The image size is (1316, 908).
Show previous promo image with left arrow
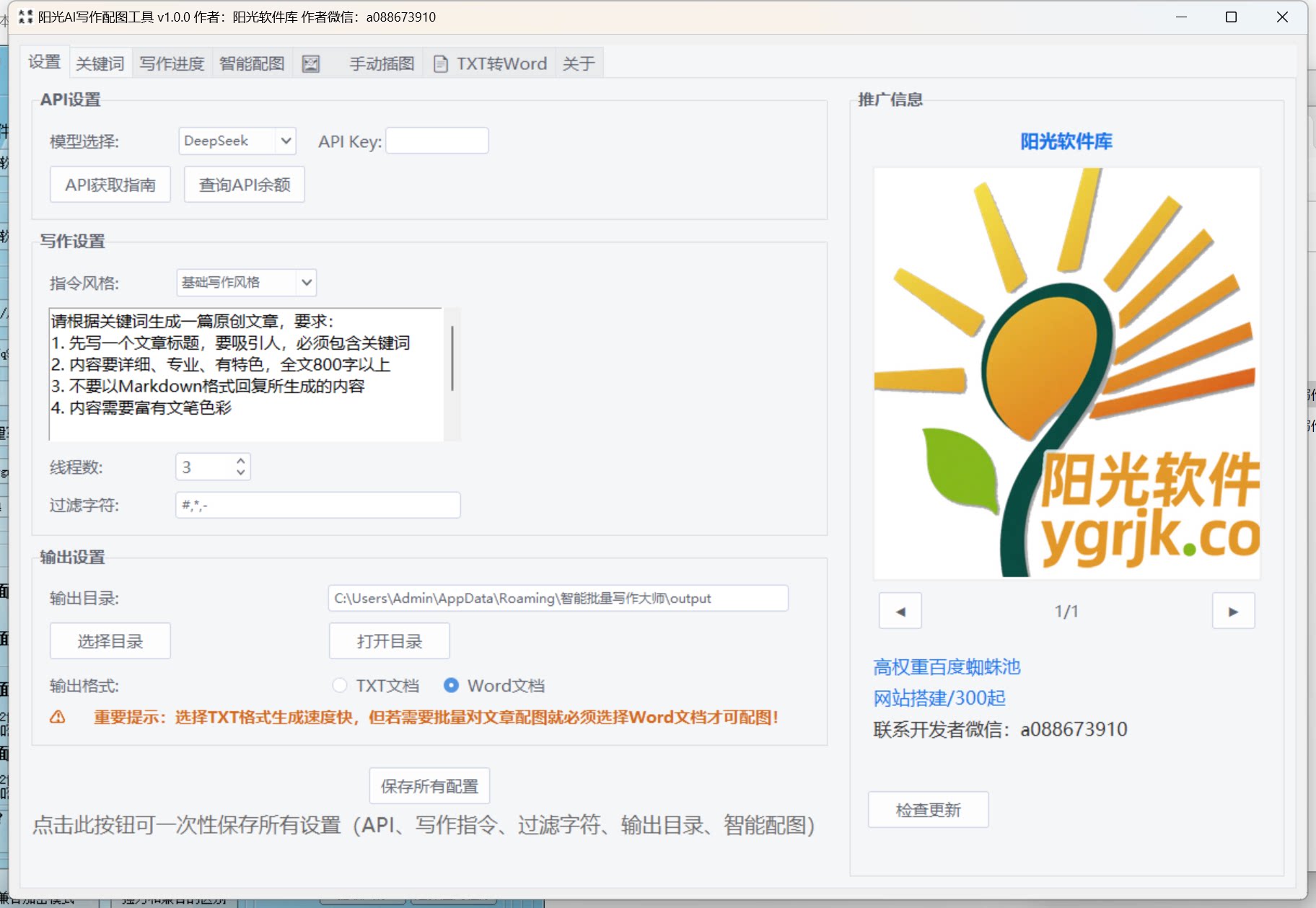(x=900, y=610)
